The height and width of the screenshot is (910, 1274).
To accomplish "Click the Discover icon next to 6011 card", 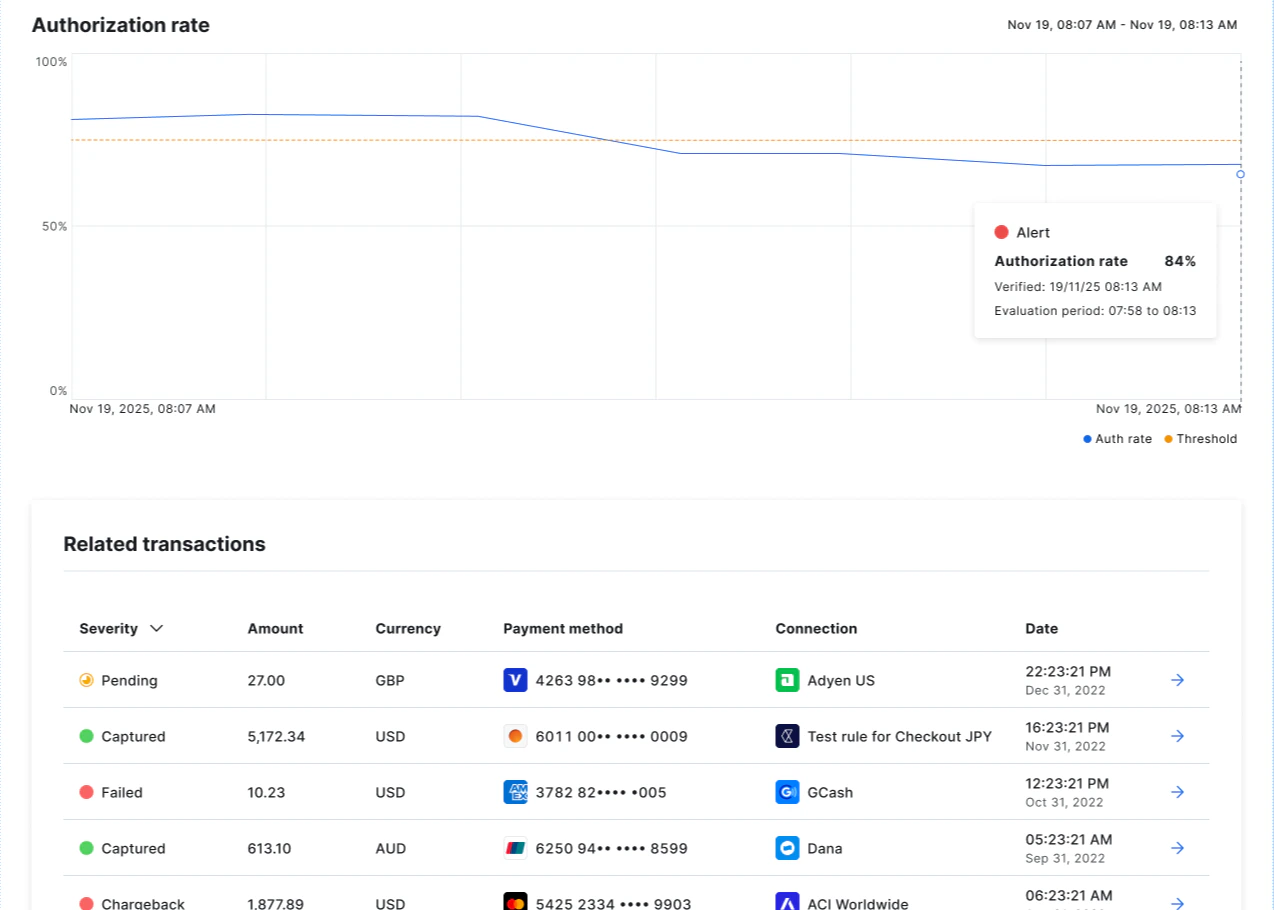I will pos(514,736).
